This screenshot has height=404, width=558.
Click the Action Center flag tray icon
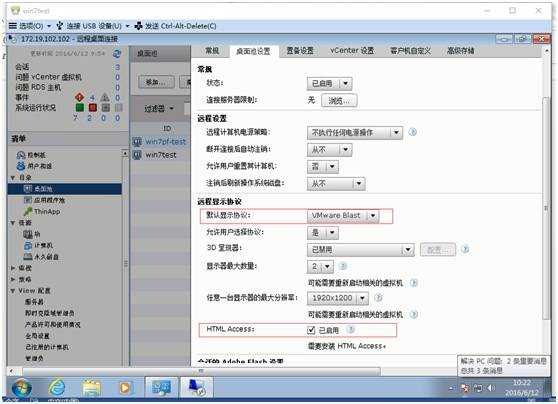click(465, 388)
